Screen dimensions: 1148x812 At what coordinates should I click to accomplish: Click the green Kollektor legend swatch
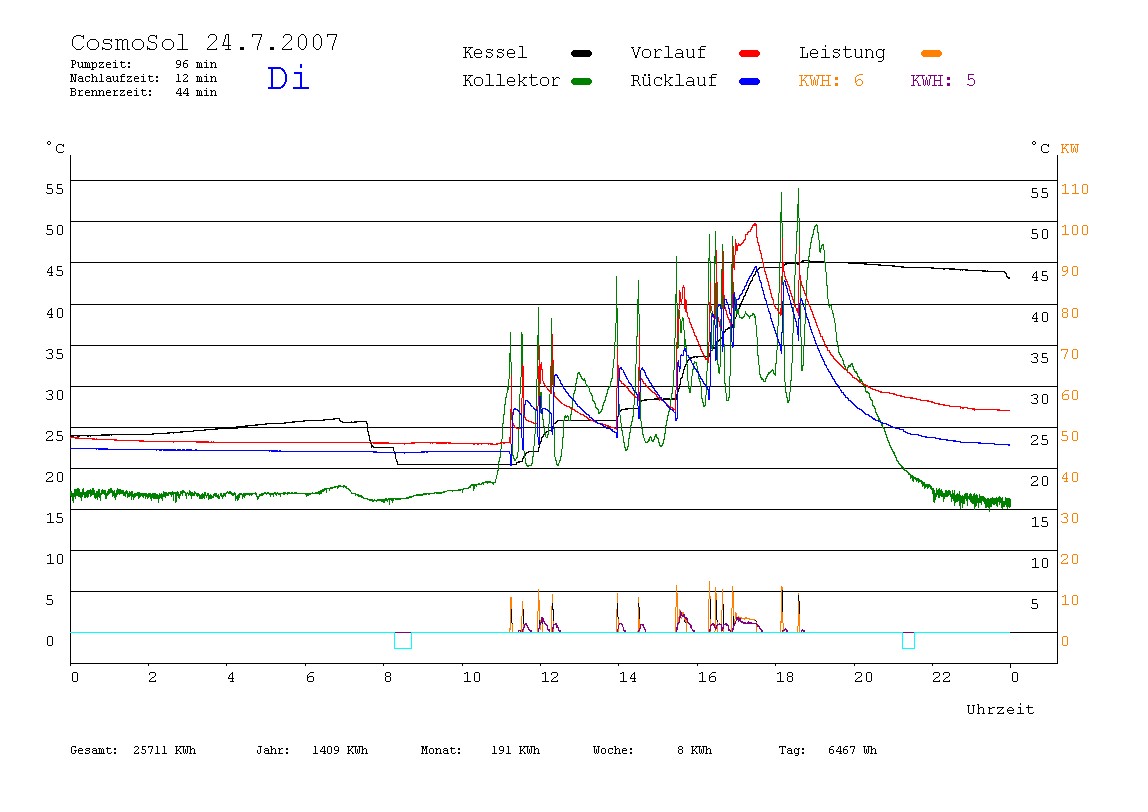click(x=581, y=81)
